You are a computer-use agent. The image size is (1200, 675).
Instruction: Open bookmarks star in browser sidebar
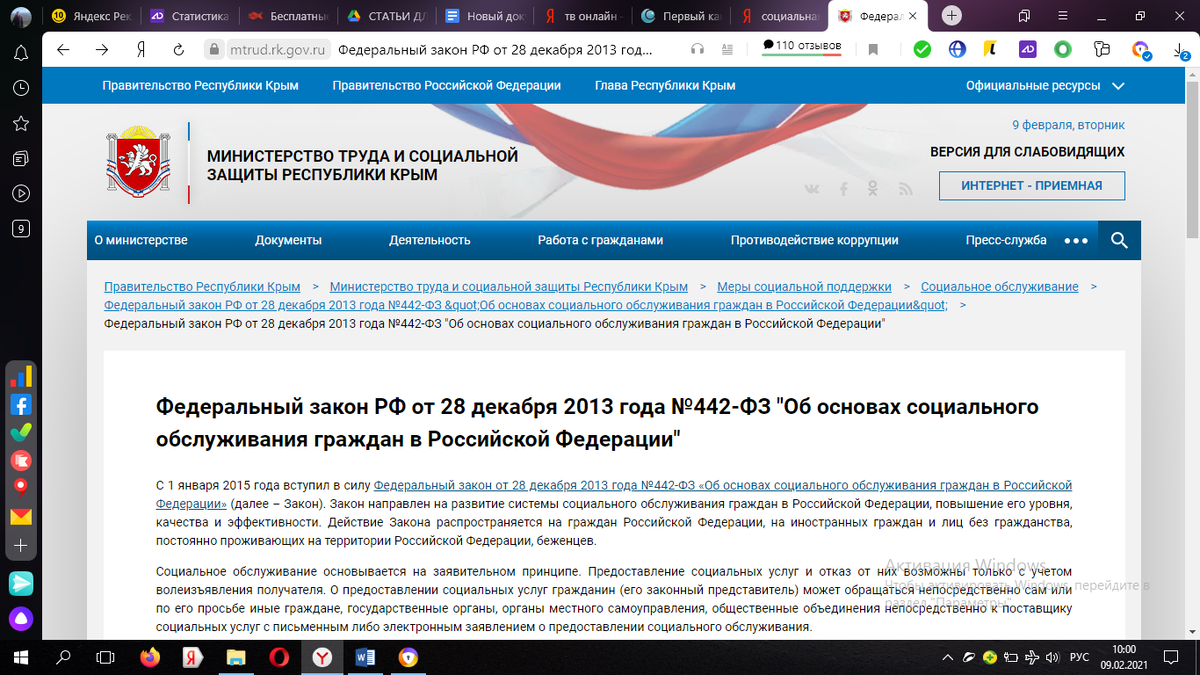point(20,123)
